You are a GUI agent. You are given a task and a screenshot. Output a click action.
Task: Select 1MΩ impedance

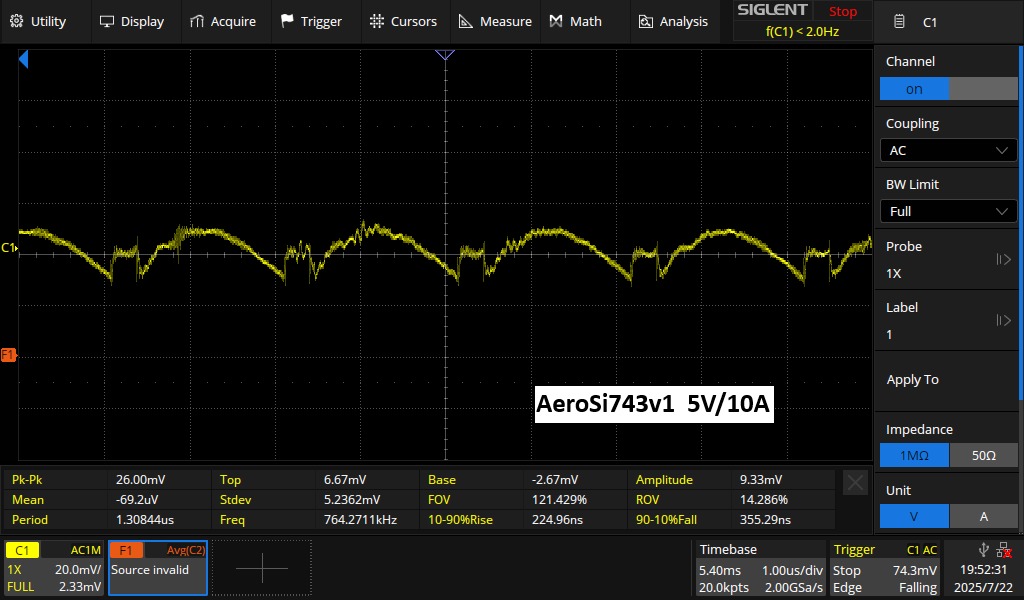point(914,455)
